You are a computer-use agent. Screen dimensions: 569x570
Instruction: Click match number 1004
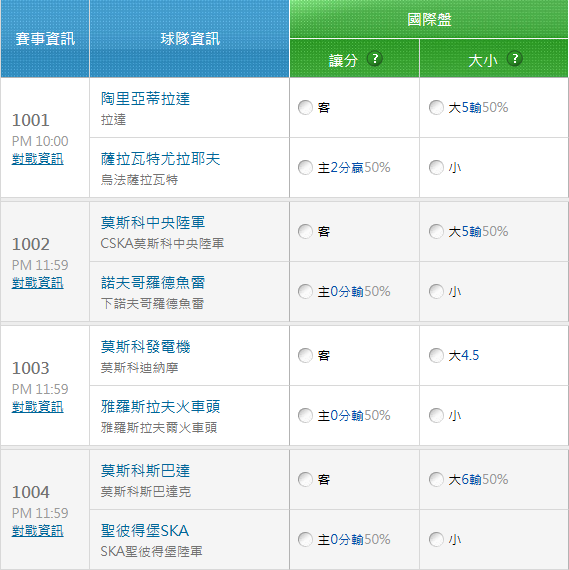[x=31, y=492]
